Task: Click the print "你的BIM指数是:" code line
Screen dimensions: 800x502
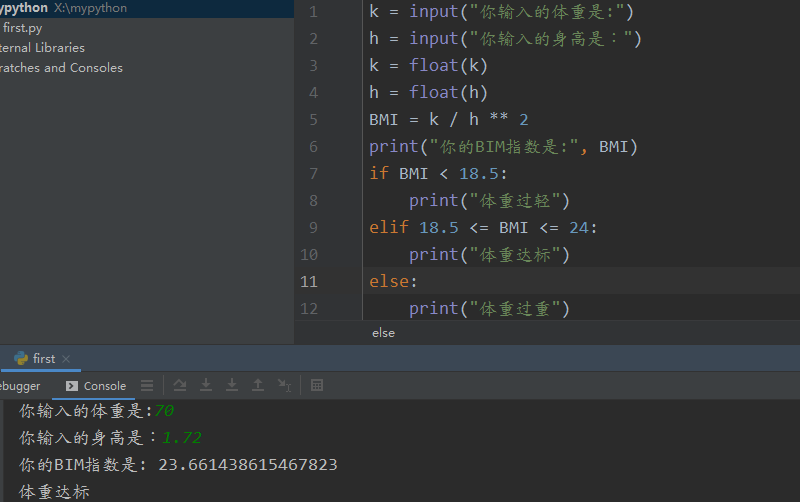Action: [504, 147]
